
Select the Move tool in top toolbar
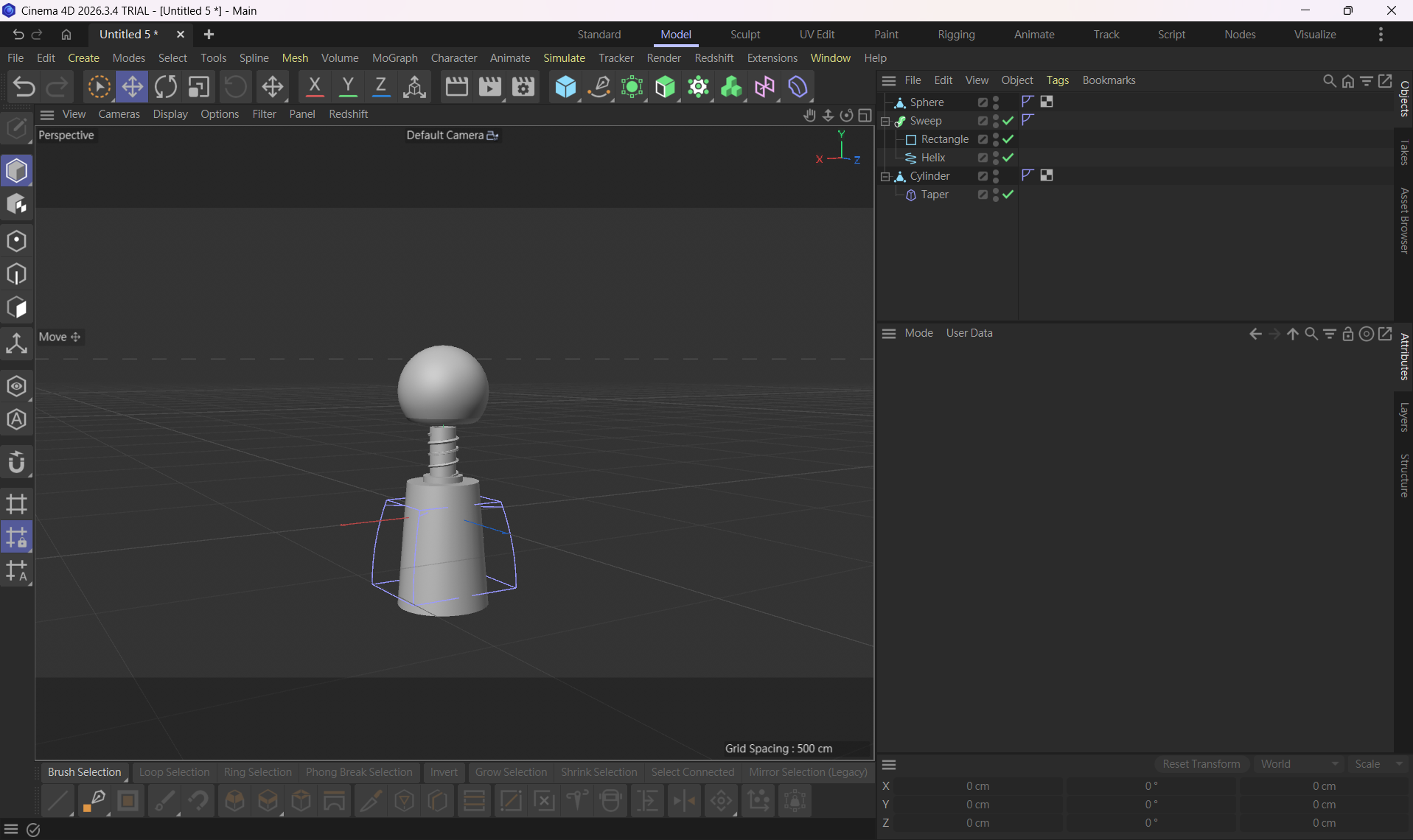click(133, 87)
